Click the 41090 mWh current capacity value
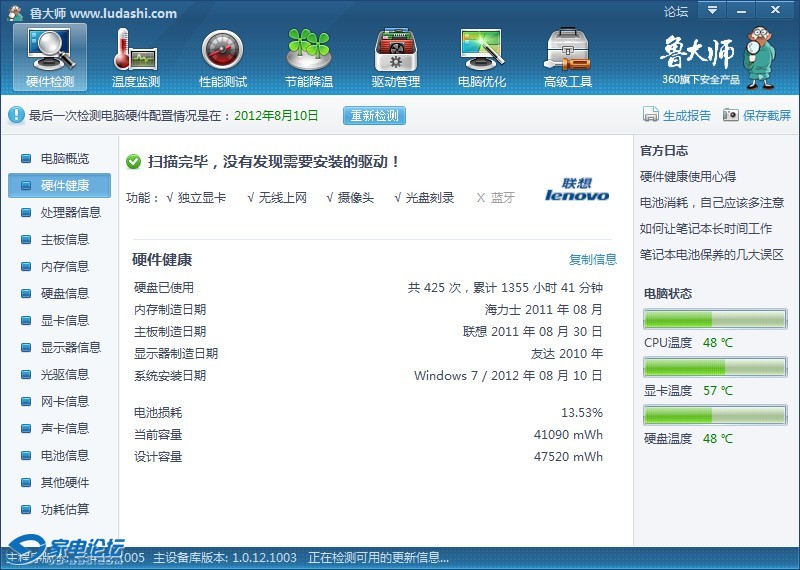 (568, 435)
